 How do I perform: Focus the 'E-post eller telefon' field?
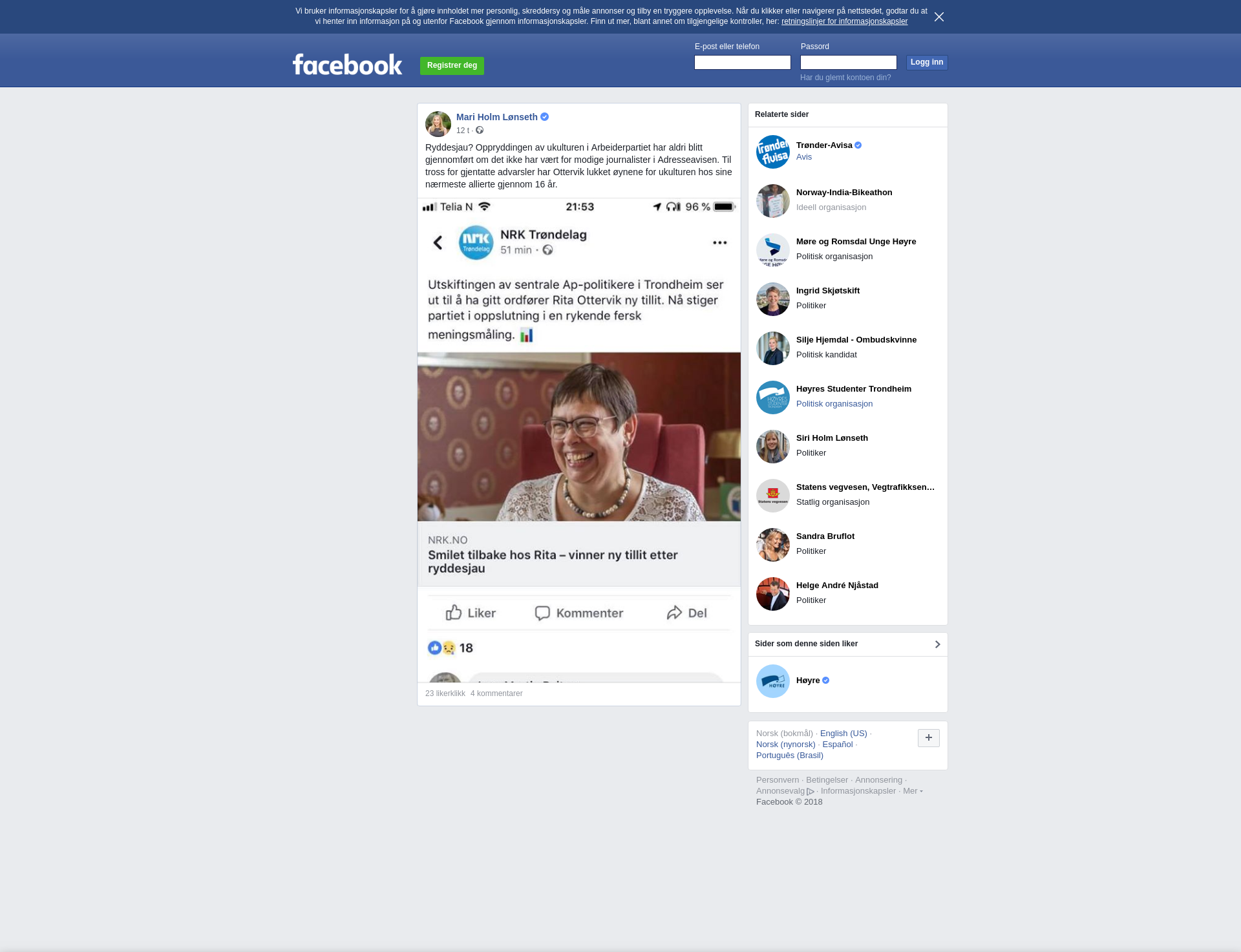click(x=742, y=62)
